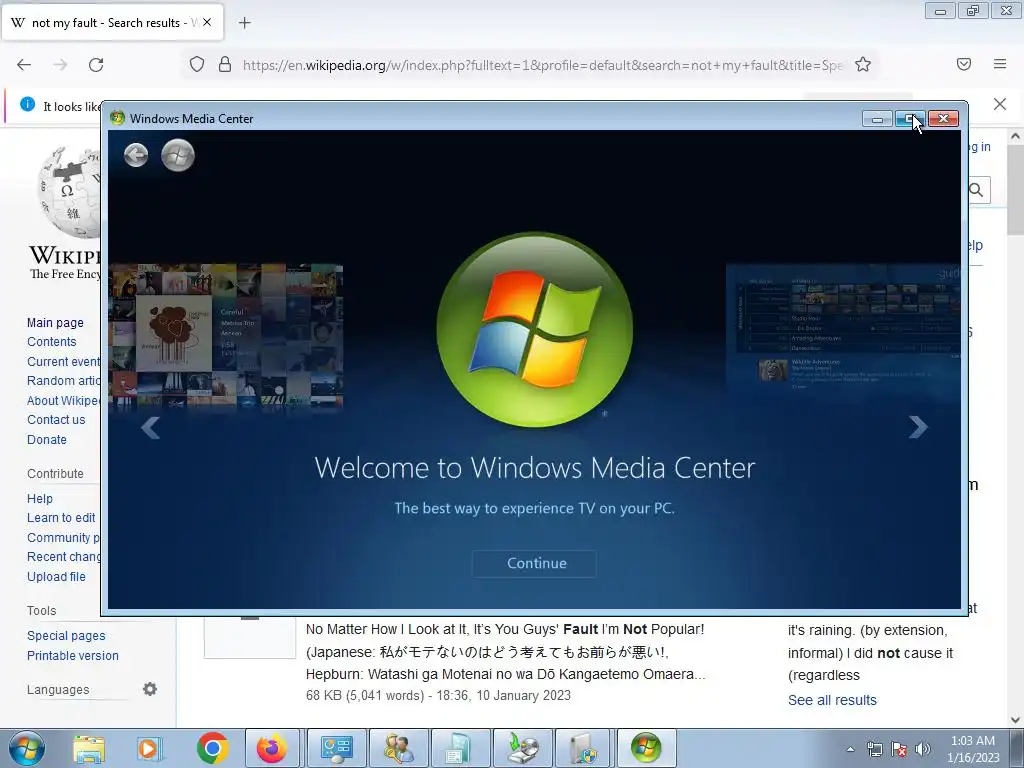Viewport: 1024px width, 768px height.
Task: Select the 'not my fault - Search results' tab
Action: point(112,22)
